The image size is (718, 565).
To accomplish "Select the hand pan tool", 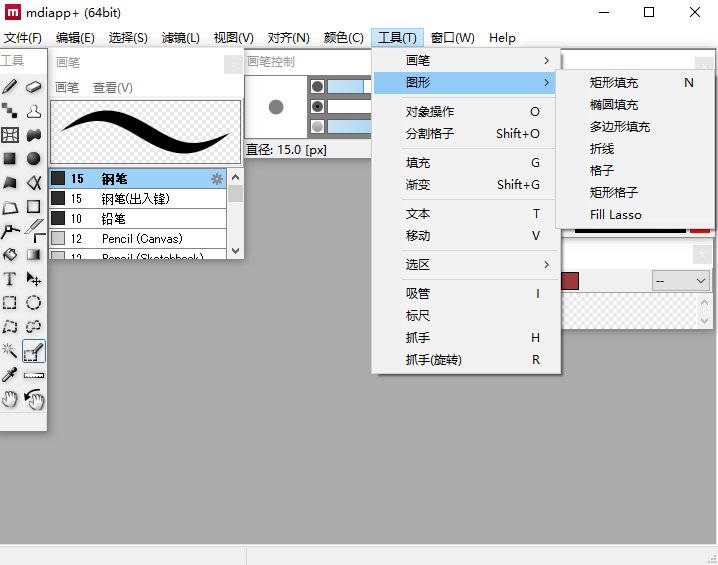I will tap(10, 399).
